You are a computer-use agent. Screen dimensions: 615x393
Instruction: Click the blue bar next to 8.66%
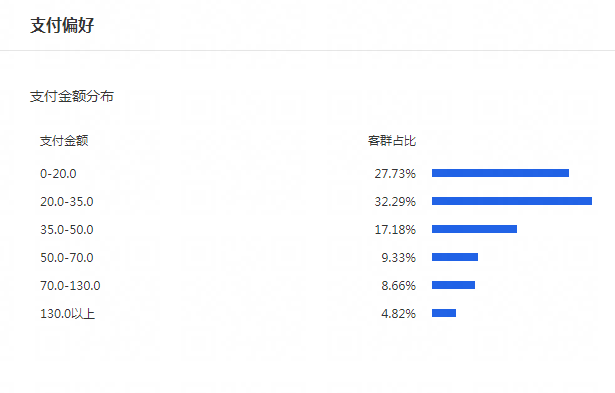pos(453,285)
